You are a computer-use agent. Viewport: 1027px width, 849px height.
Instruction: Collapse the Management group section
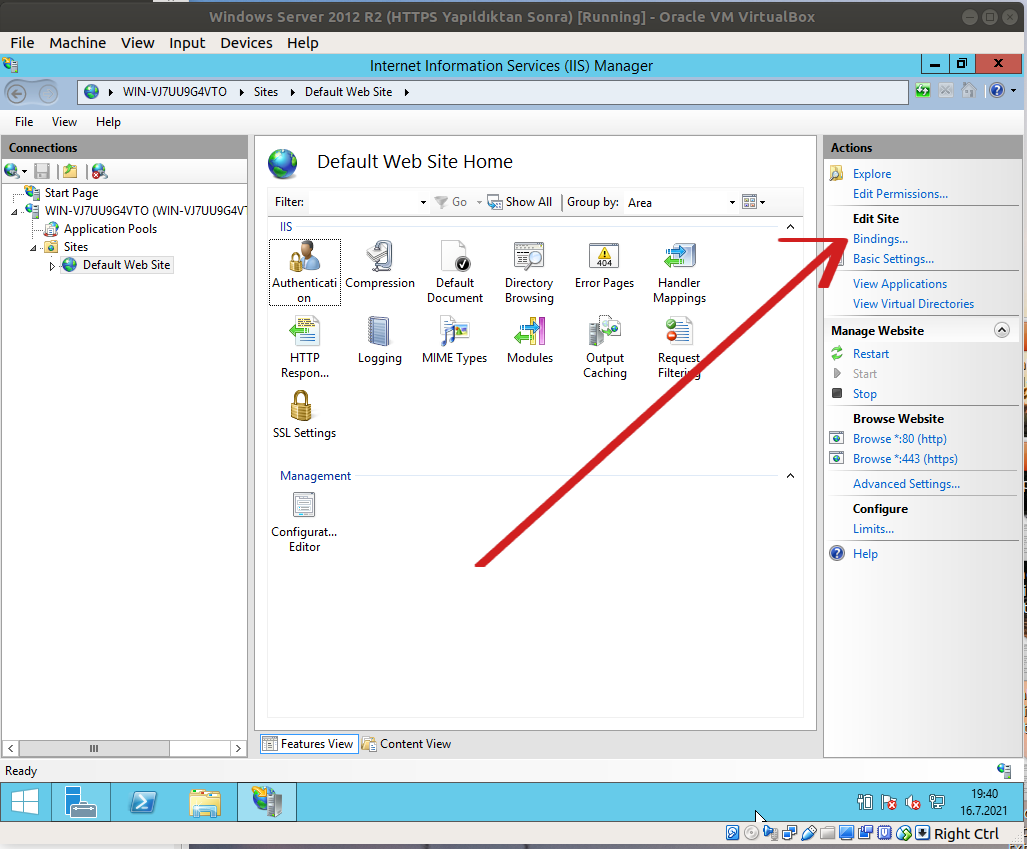(x=791, y=476)
